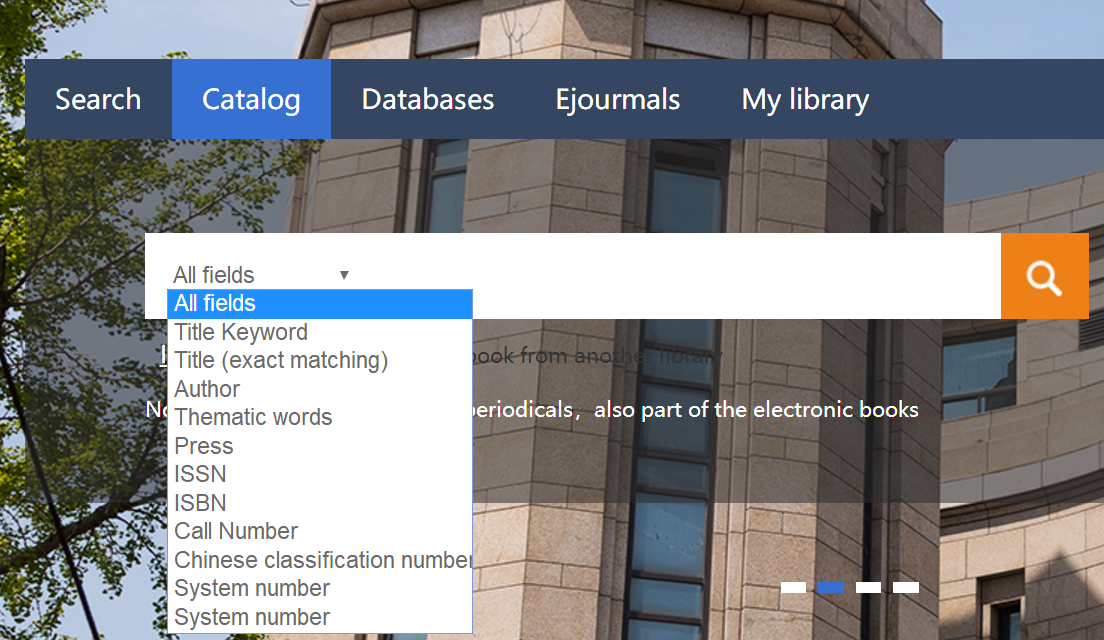Open the Search tab
This screenshot has width=1104, height=640.
(x=98, y=99)
